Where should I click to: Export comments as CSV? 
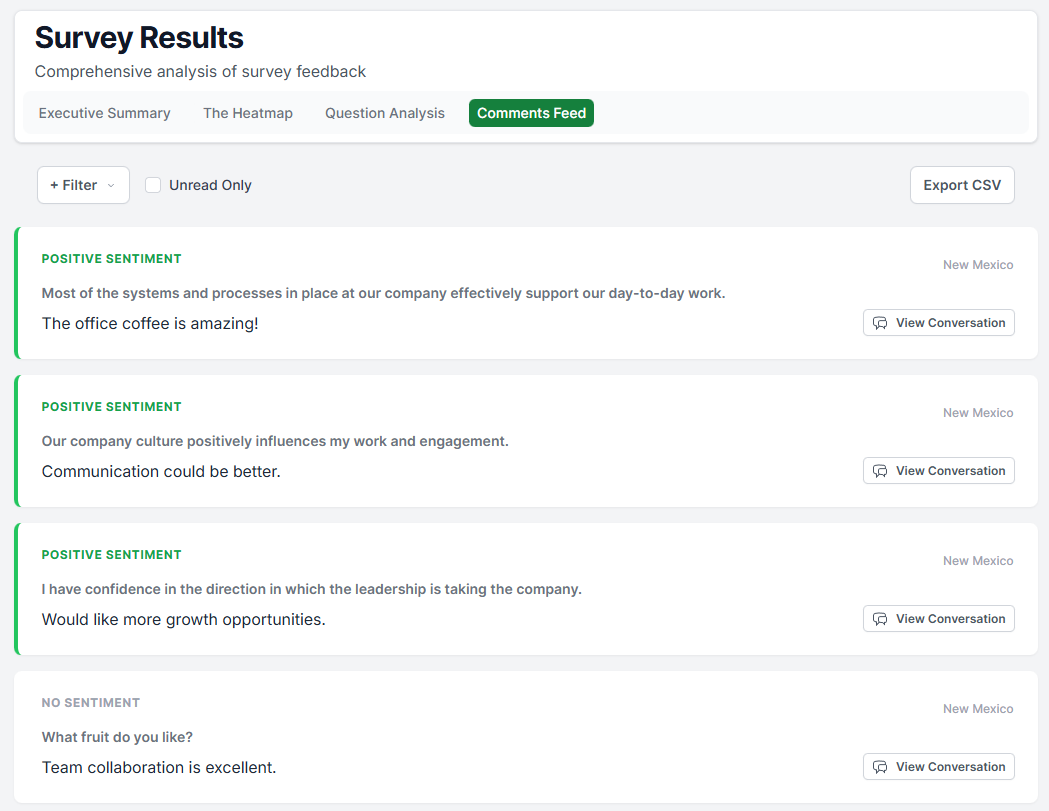coord(962,185)
